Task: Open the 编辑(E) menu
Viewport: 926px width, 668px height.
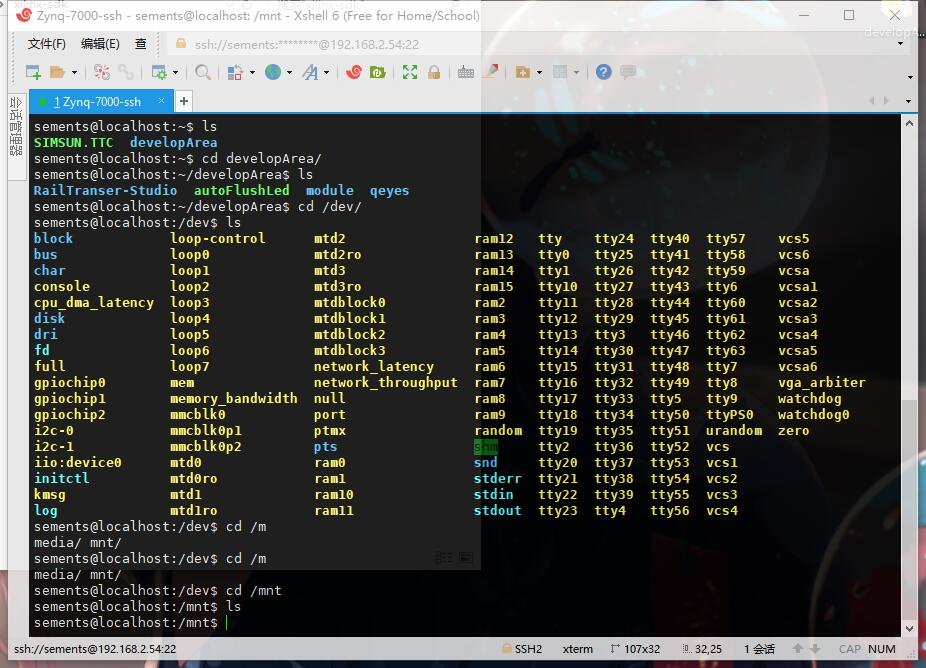Action: click(100, 44)
